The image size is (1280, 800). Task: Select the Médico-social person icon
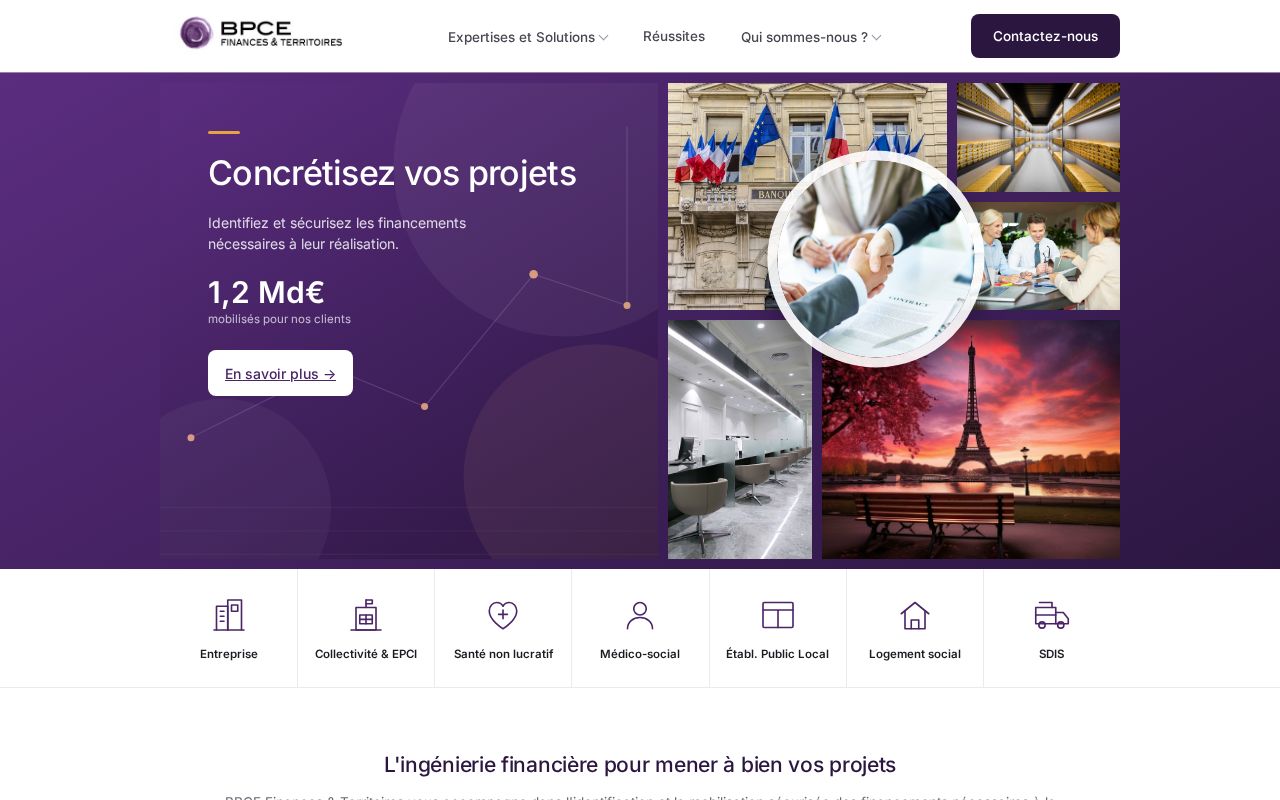click(x=640, y=615)
